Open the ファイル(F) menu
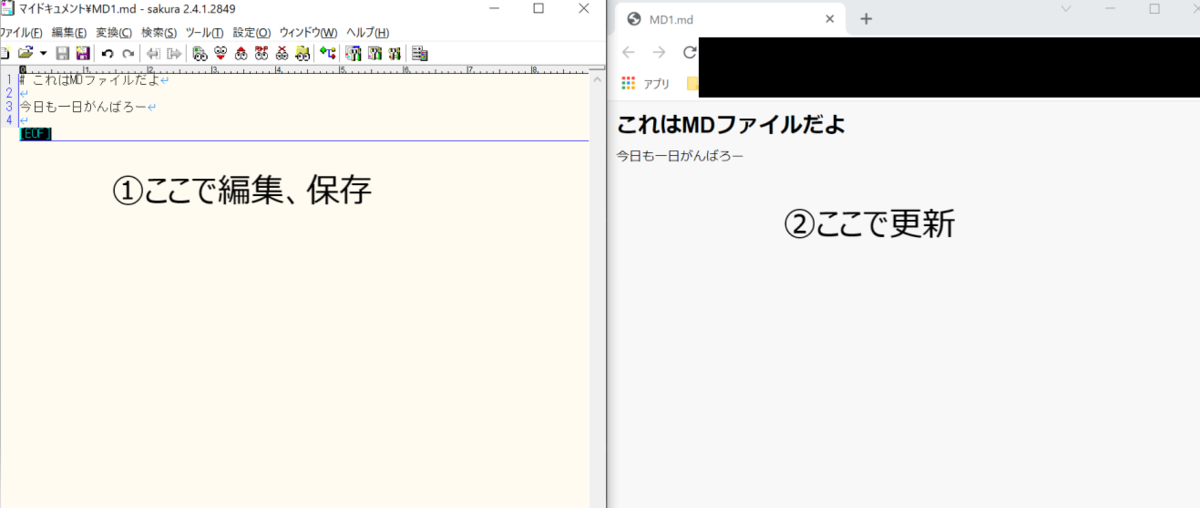The width and height of the screenshot is (1200, 508). point(21,33)
